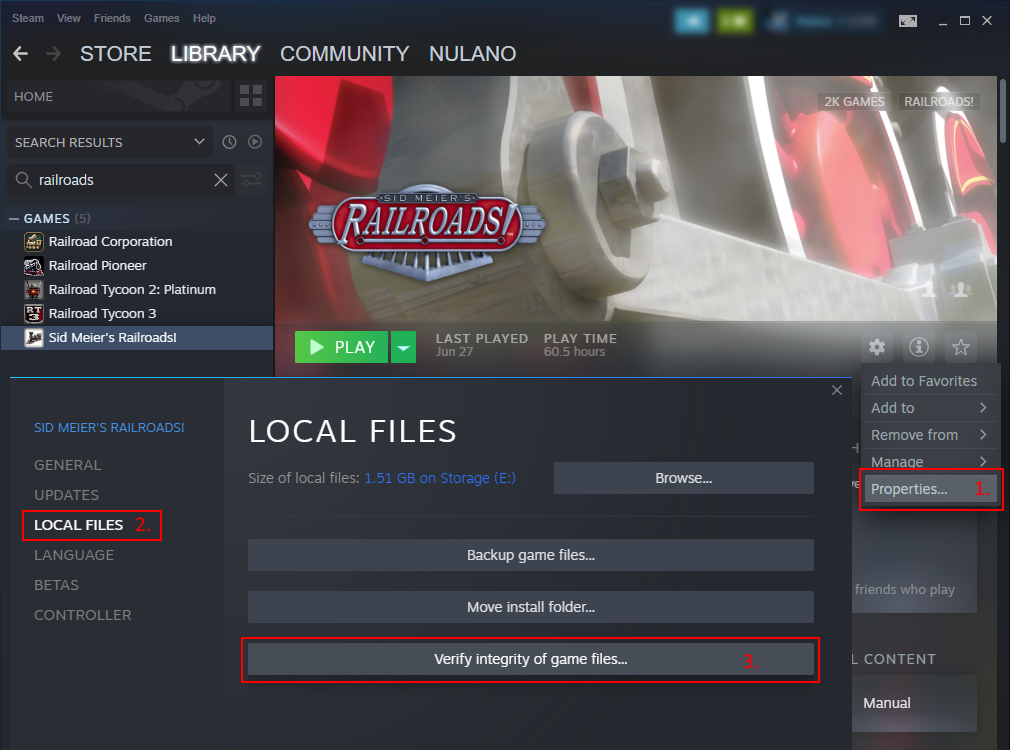The height and width of the screenshot is (750, 1010).
Task: Open the View menu
Action: click(68, 18)
